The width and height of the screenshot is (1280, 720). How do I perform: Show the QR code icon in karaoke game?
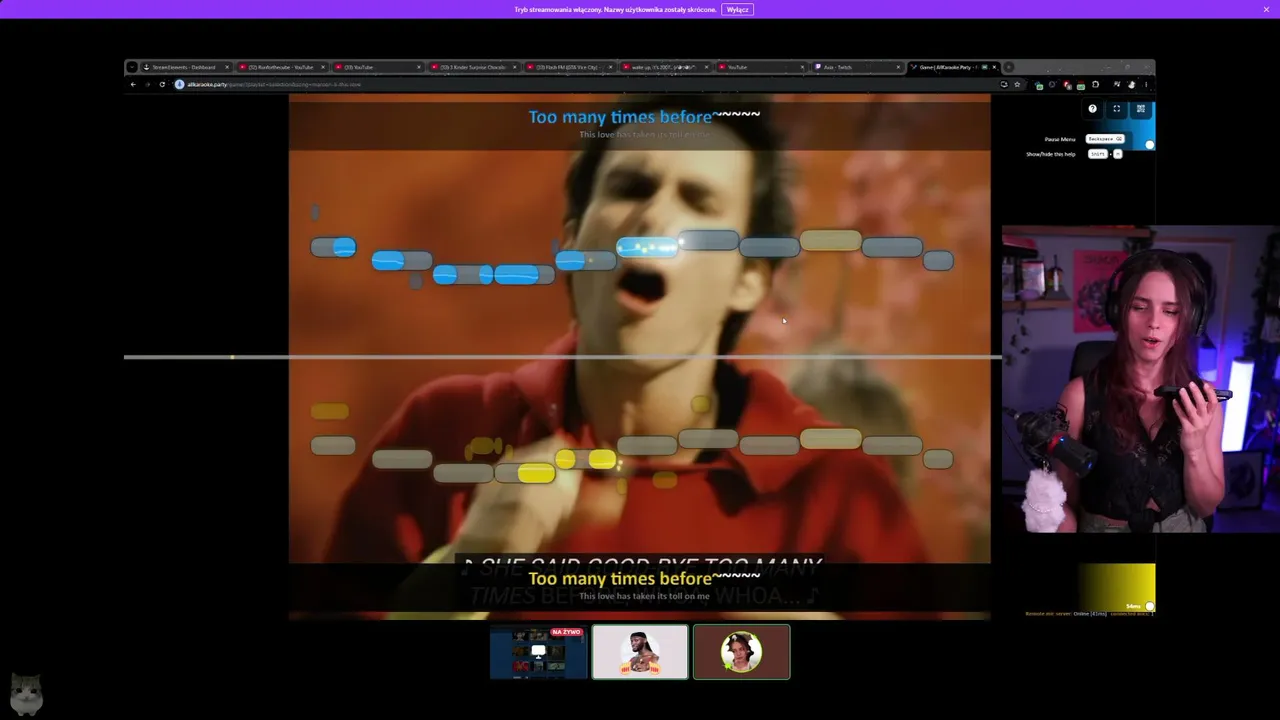1141,109
